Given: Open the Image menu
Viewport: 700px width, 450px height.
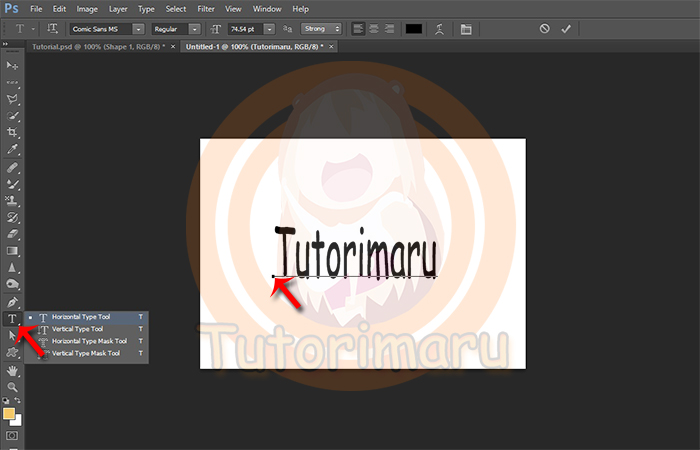Looking at the screenshot, I should pyautogui.click(x=87, y=9).
